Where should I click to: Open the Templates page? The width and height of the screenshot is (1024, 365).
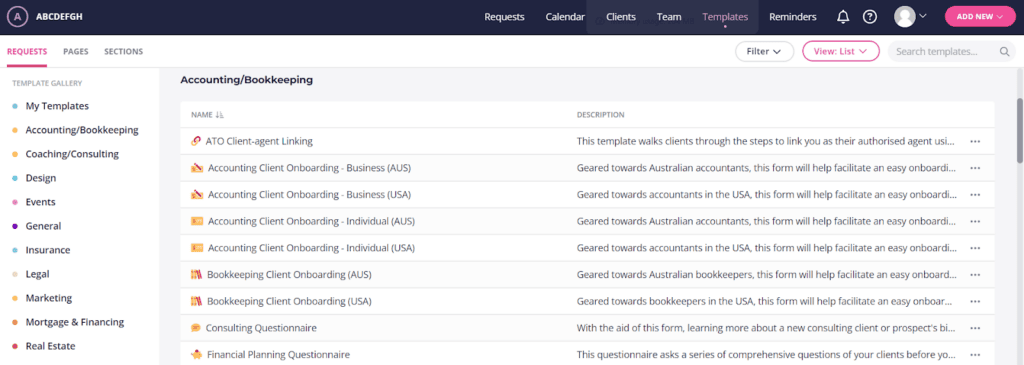click(x=725, y=17)
